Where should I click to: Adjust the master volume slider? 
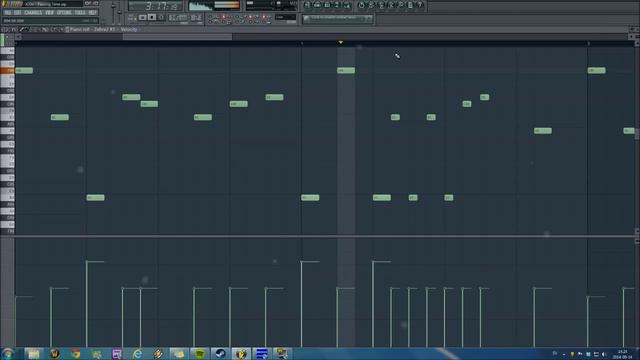[113, 7]
